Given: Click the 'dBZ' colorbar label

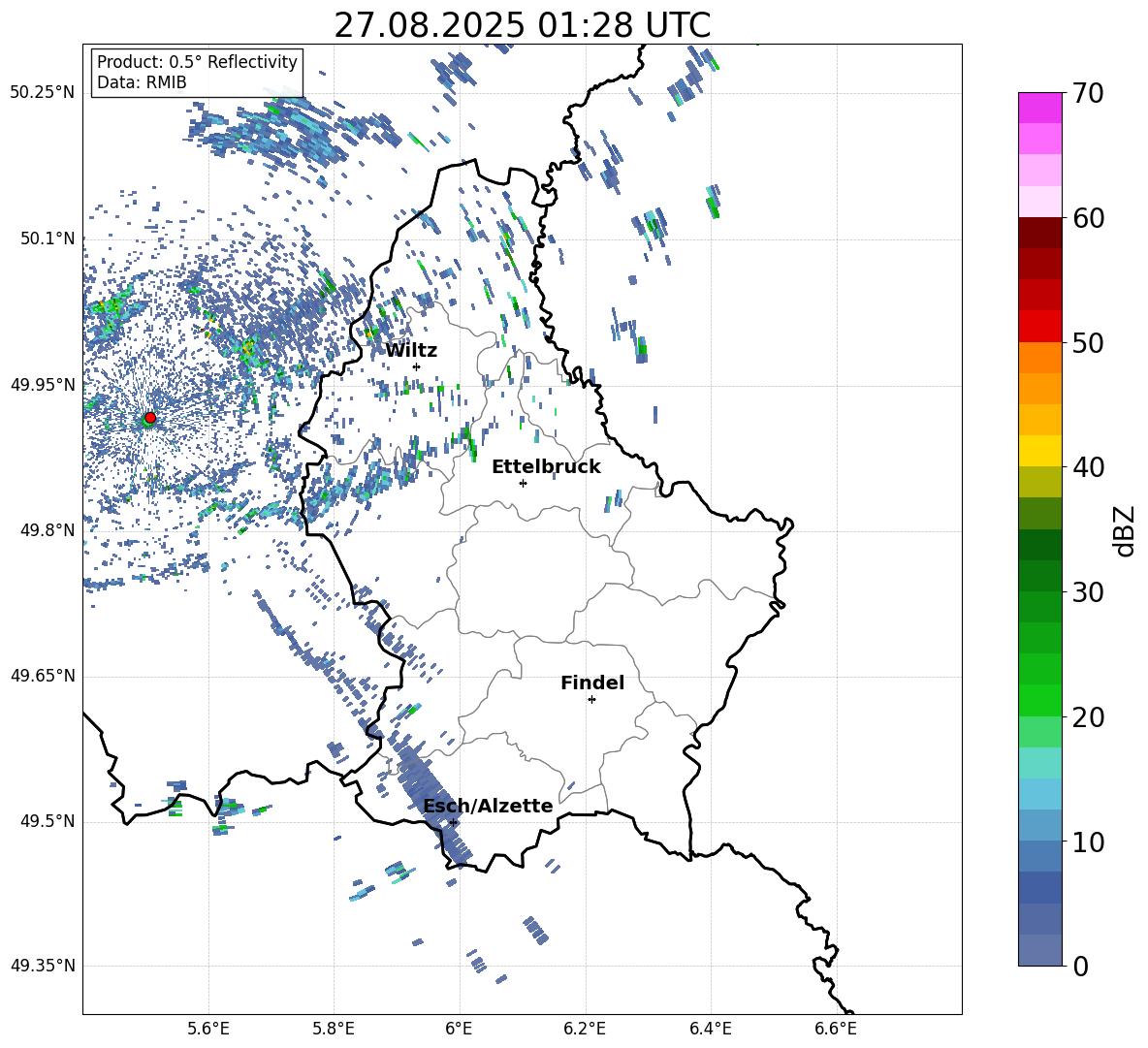Looking at the screenshot, I should [x=1126, y=531].
